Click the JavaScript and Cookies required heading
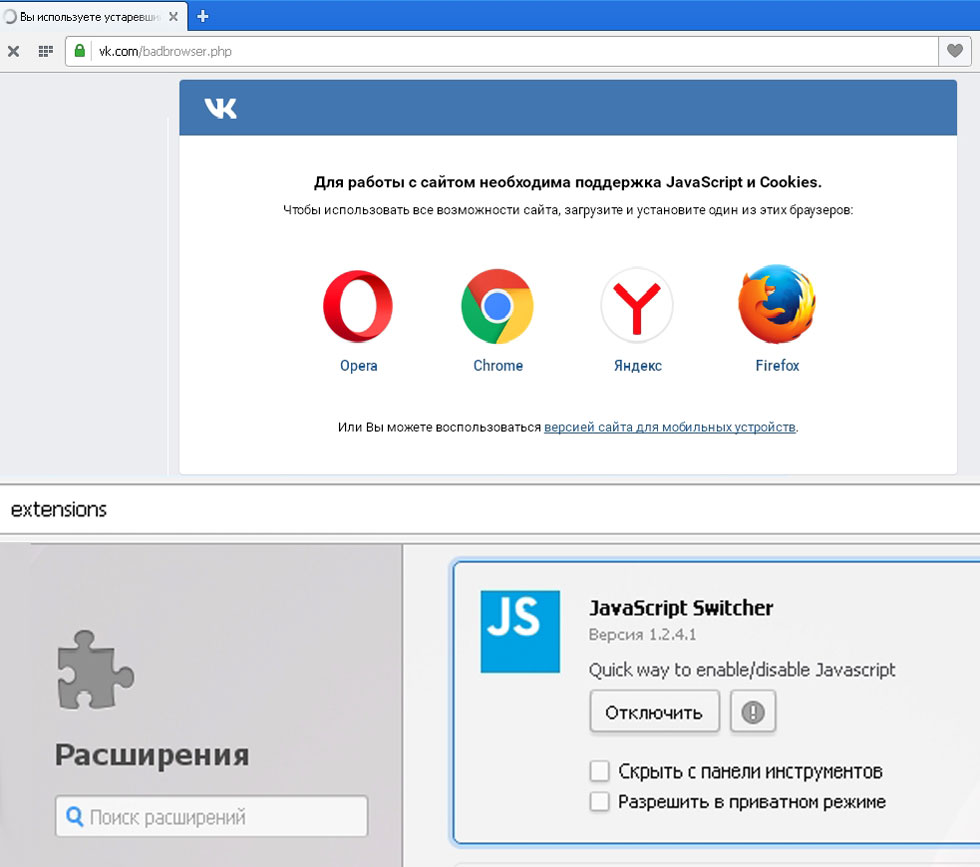This screenshot has width=980, height=867. [x=568, y=182]
